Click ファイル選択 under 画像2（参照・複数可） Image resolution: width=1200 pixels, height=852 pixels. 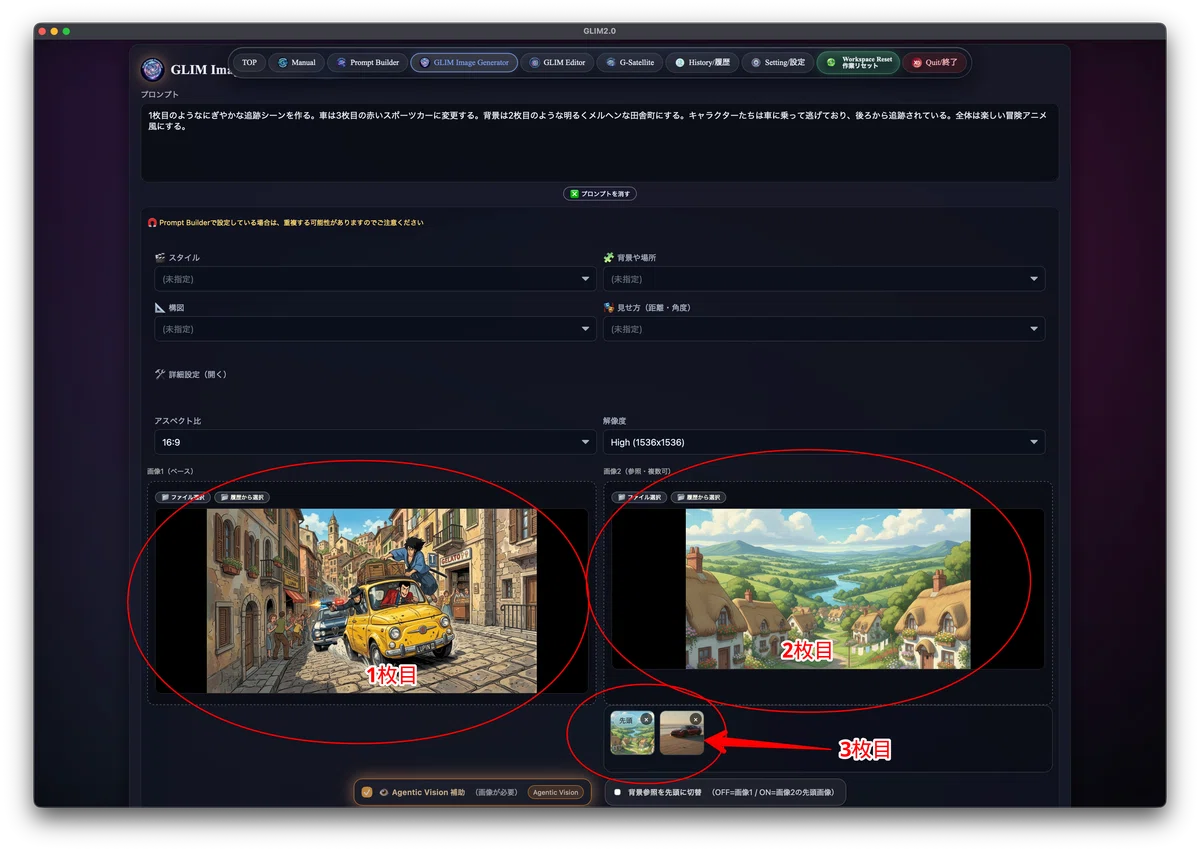click(639, 497)
